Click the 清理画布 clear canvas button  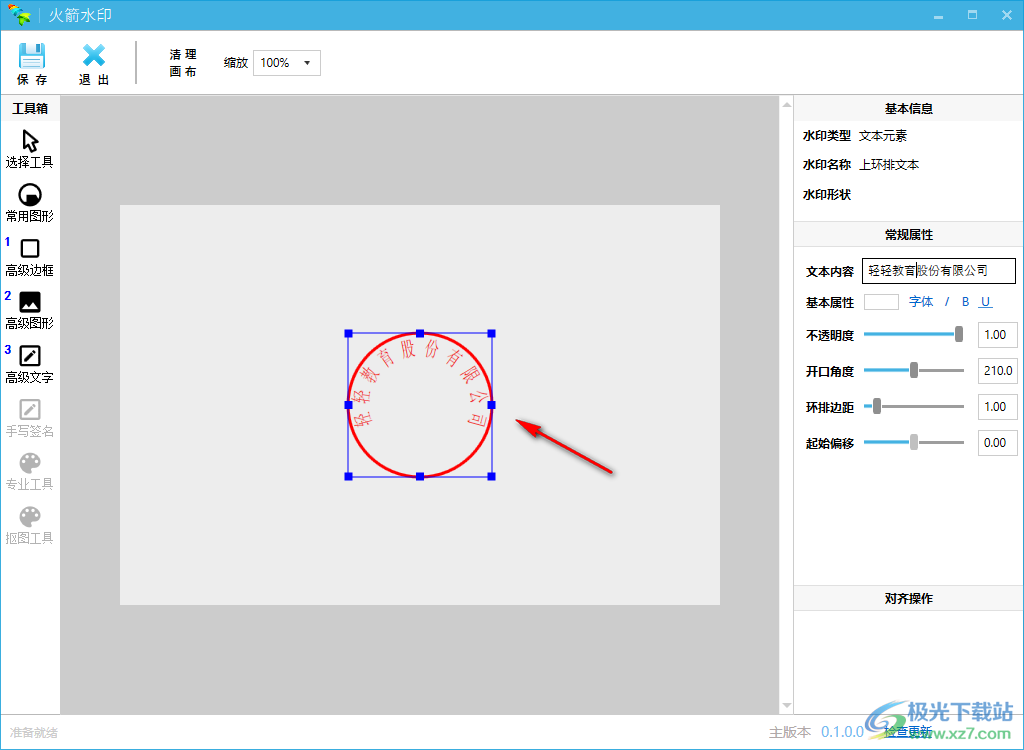tap(183, 63)
